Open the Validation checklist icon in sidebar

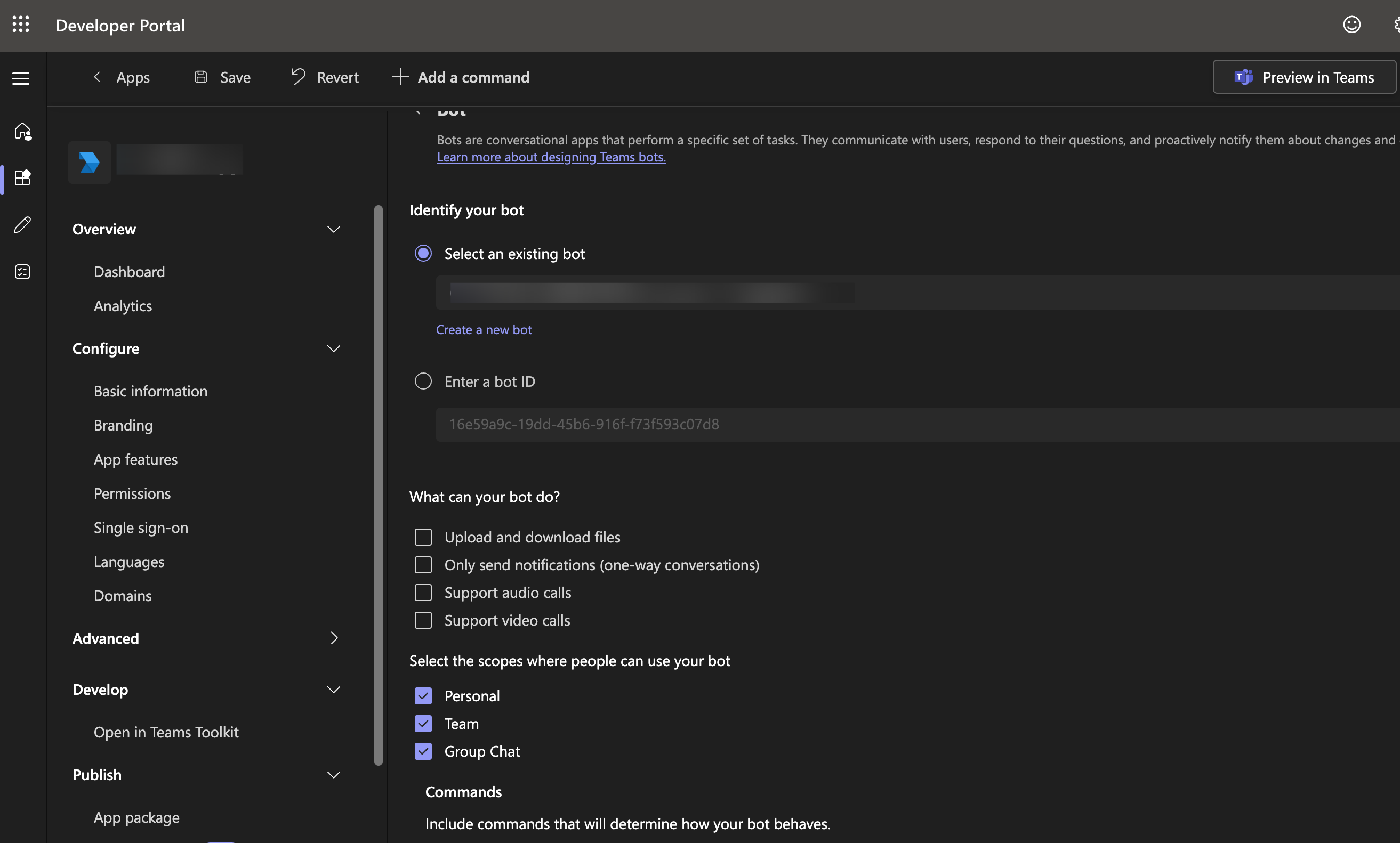23,272
